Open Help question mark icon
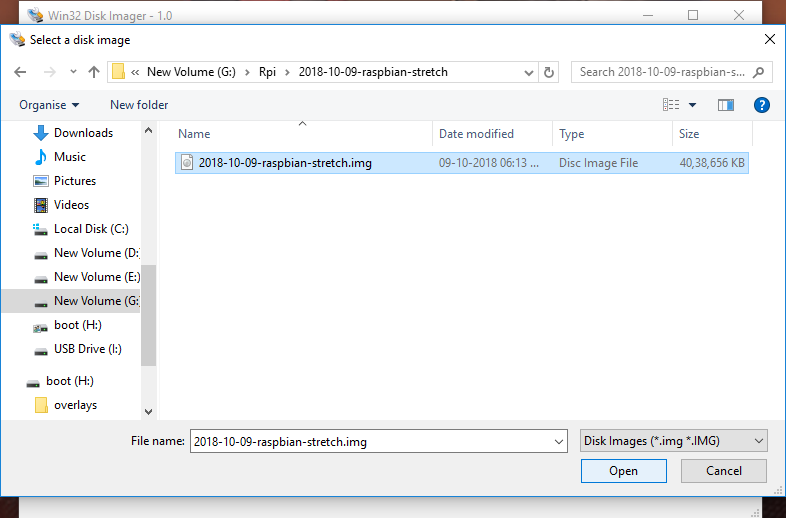Viewport: 786px width, 518px height. pos(761,105)
